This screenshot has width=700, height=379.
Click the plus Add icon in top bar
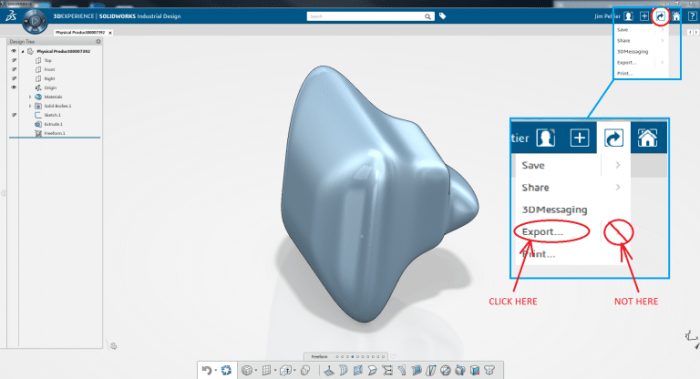click(x=644, y=17)
